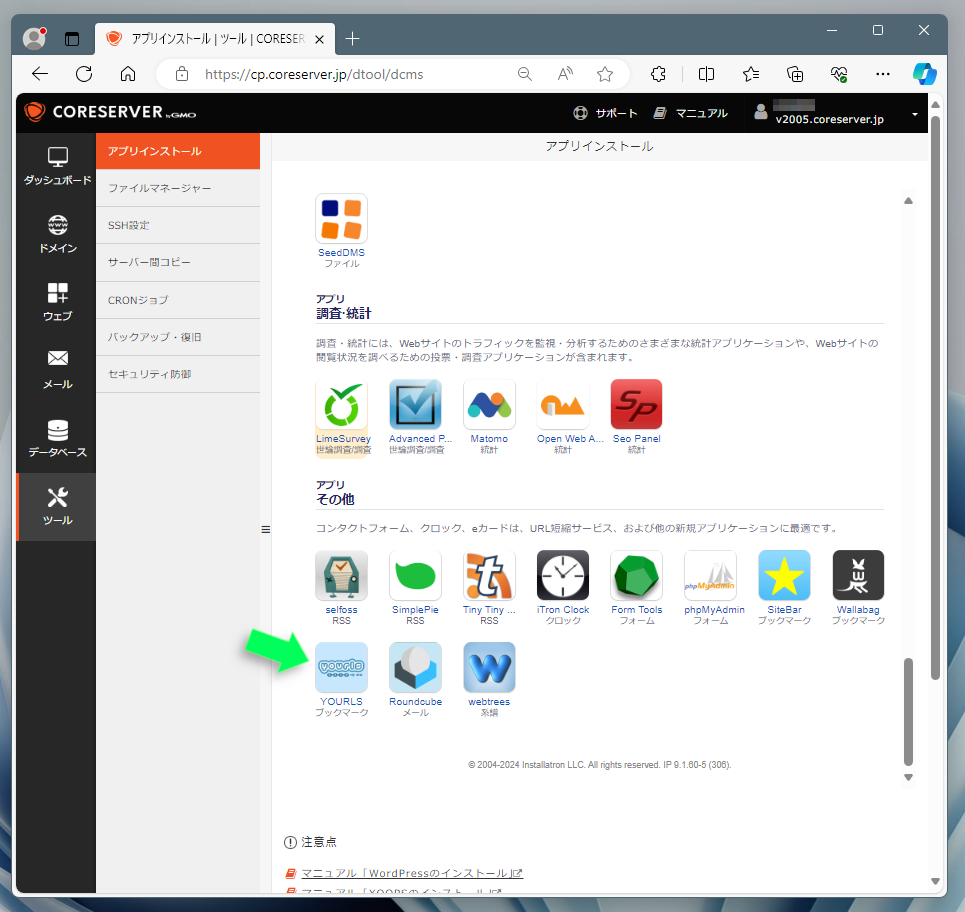Open the SeedDMS app icon
965x912 pixels.
pyautogui.click(x=341, y=219)
